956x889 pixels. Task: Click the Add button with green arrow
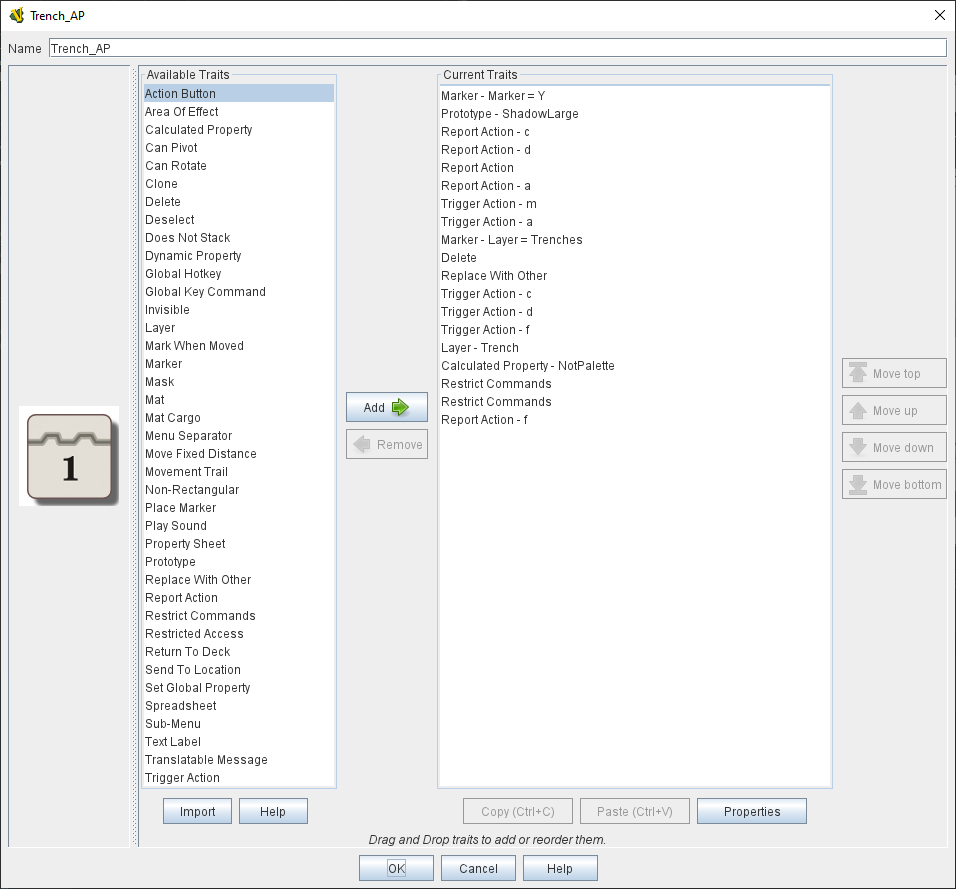tap(386, 408)
